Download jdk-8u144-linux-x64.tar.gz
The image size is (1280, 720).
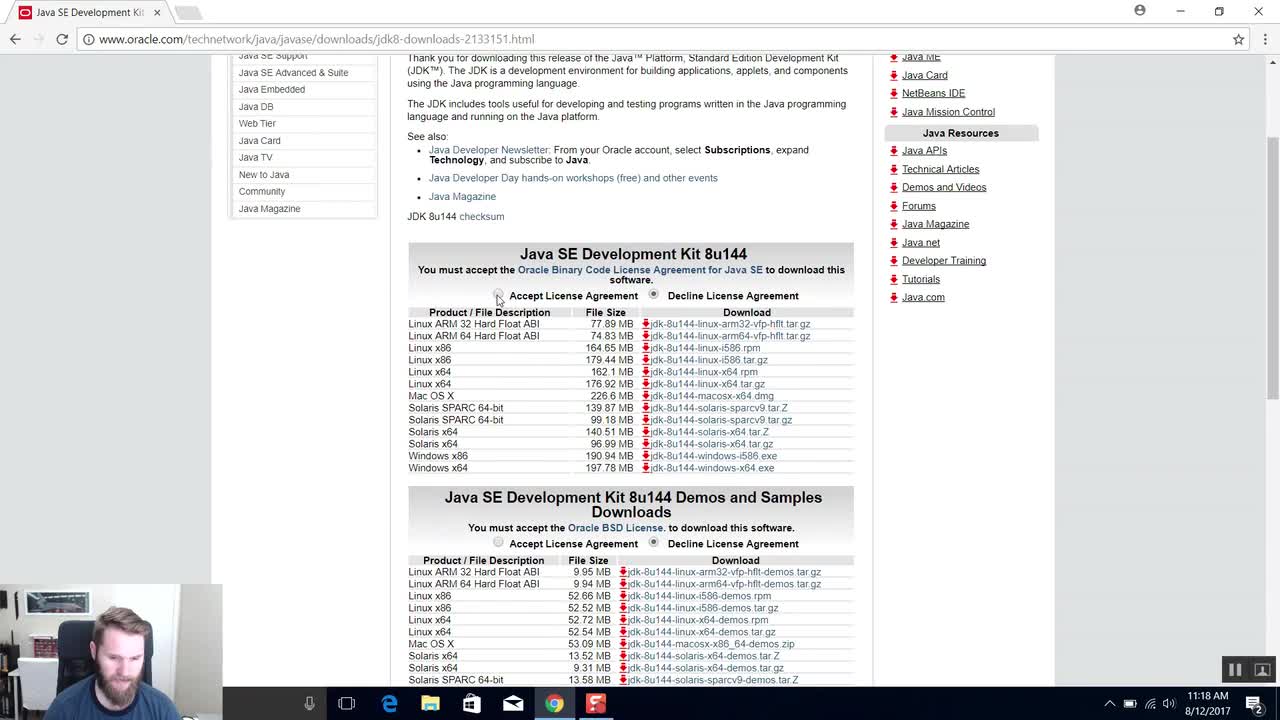click(x=708, y=384)
